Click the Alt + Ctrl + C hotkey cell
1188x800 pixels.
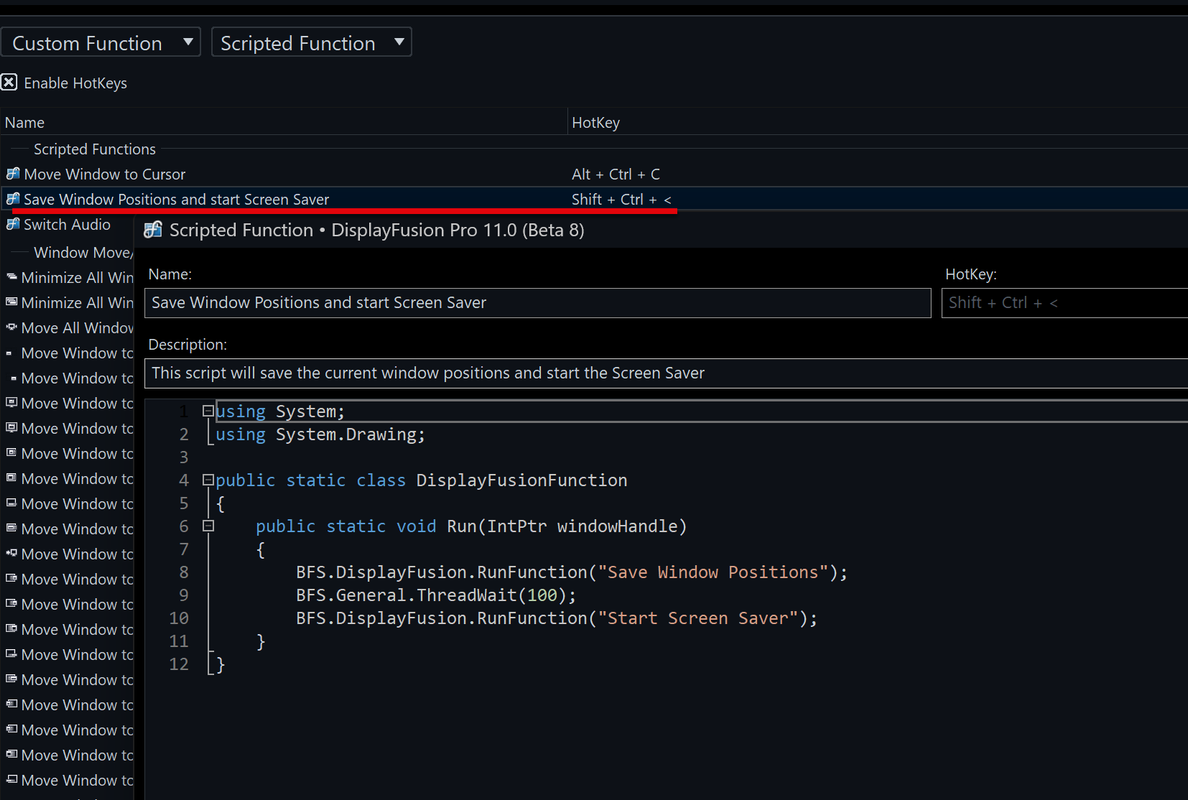click(616, 174)
